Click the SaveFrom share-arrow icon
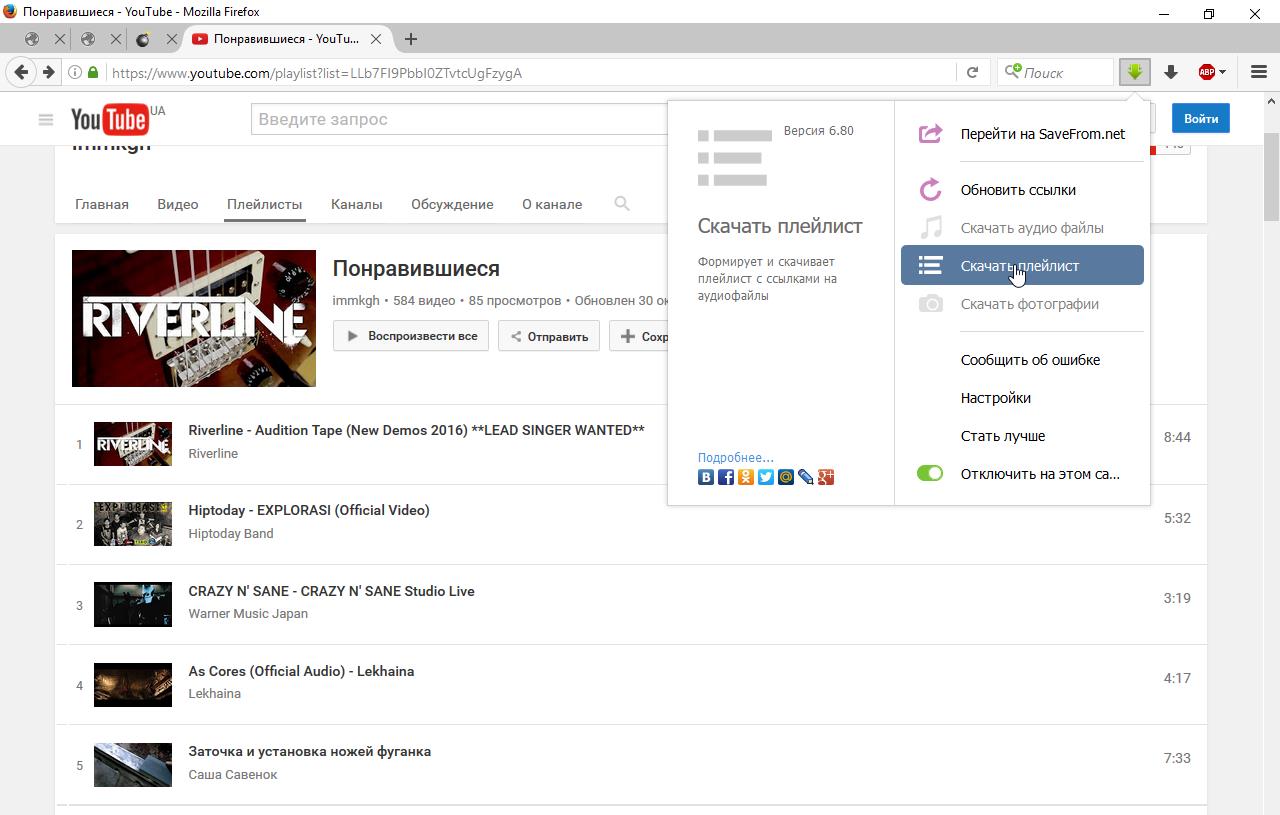Image resolution: width=1280 pixels, height=815 pixels. tap(931, 133)
